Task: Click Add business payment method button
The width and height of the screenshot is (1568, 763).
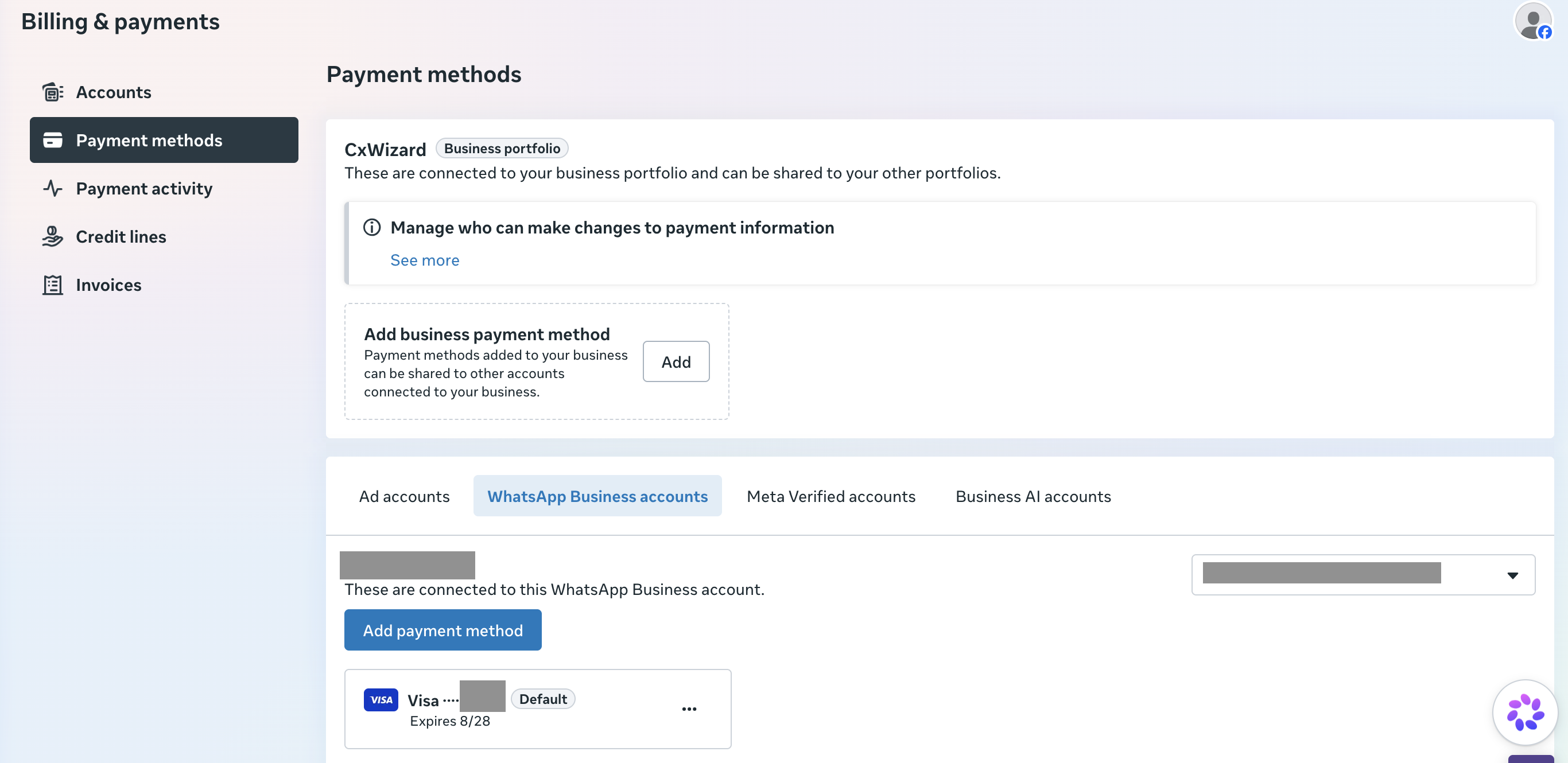Action: 676,361
